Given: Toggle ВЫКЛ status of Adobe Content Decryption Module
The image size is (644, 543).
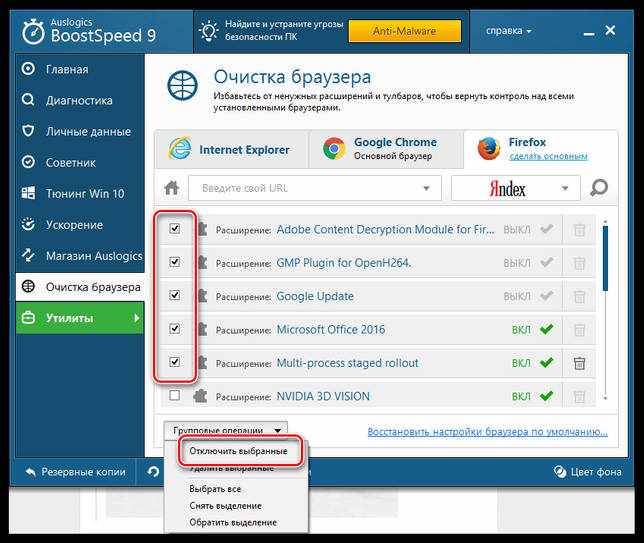Looking at the screenshot, I should 528,229.
